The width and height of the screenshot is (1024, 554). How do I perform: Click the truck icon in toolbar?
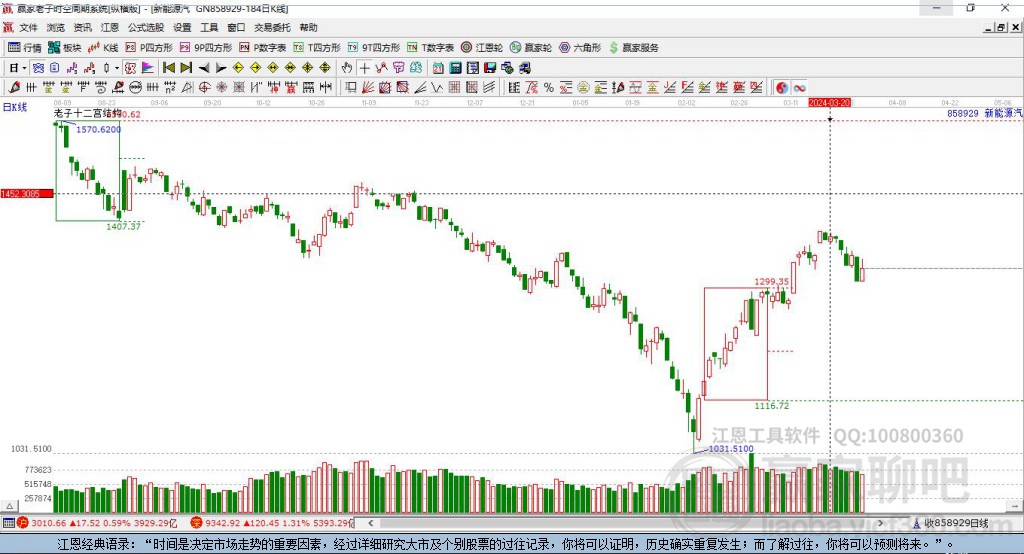pos(524,68)
